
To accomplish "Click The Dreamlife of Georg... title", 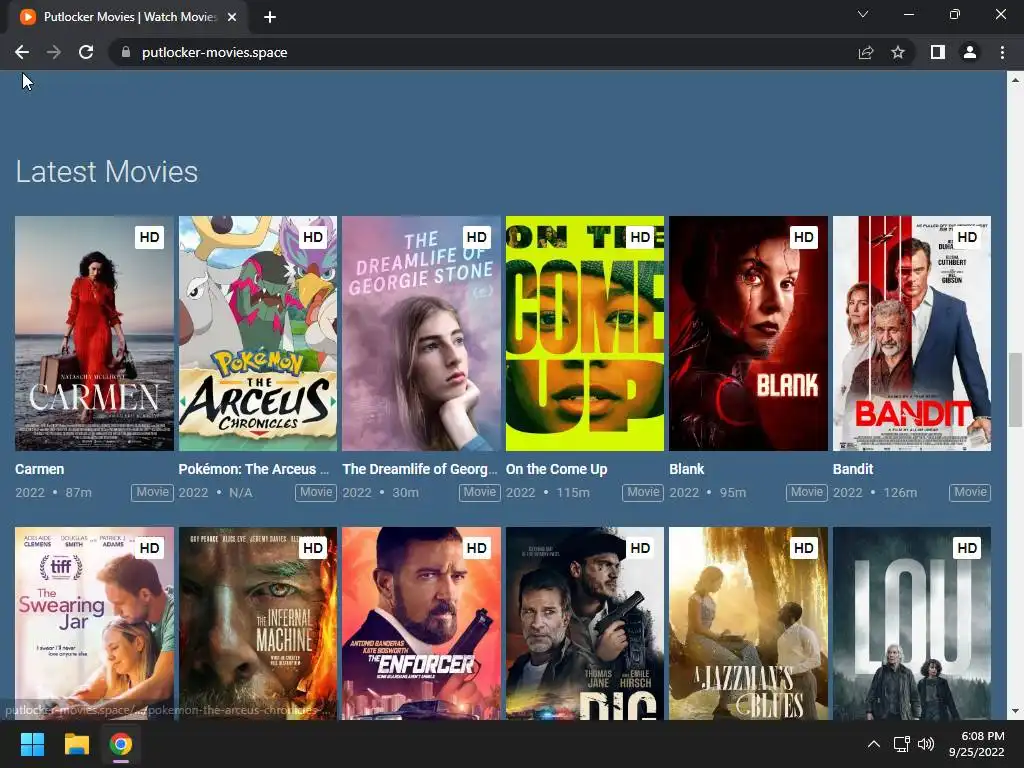I will point(420,469).
